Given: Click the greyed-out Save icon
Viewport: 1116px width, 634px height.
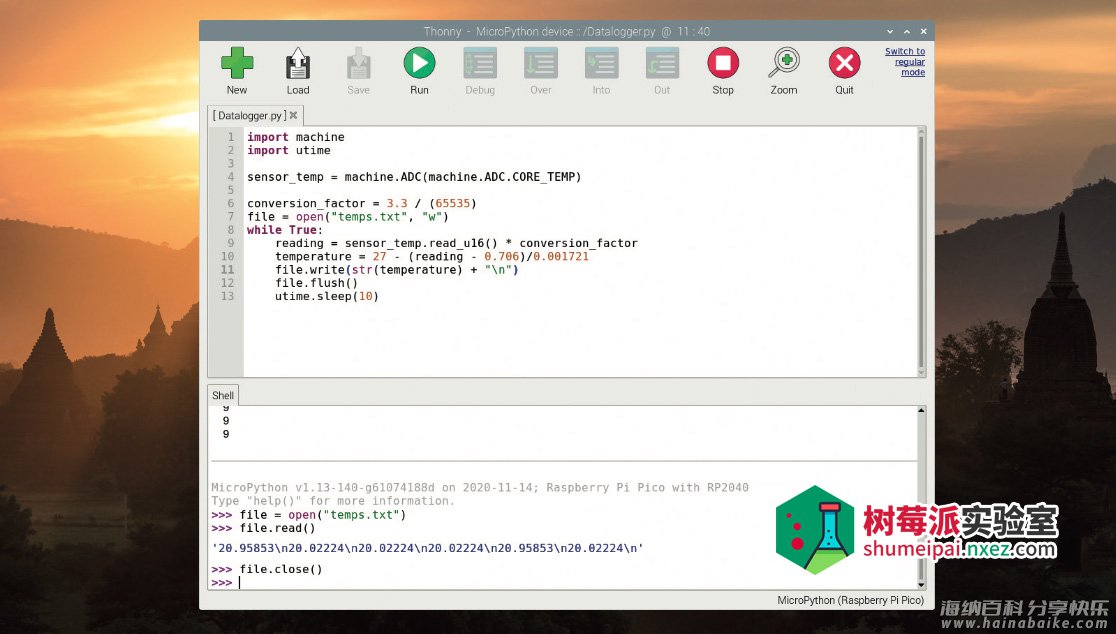Looking at the screenshot, I should [359, 70].
